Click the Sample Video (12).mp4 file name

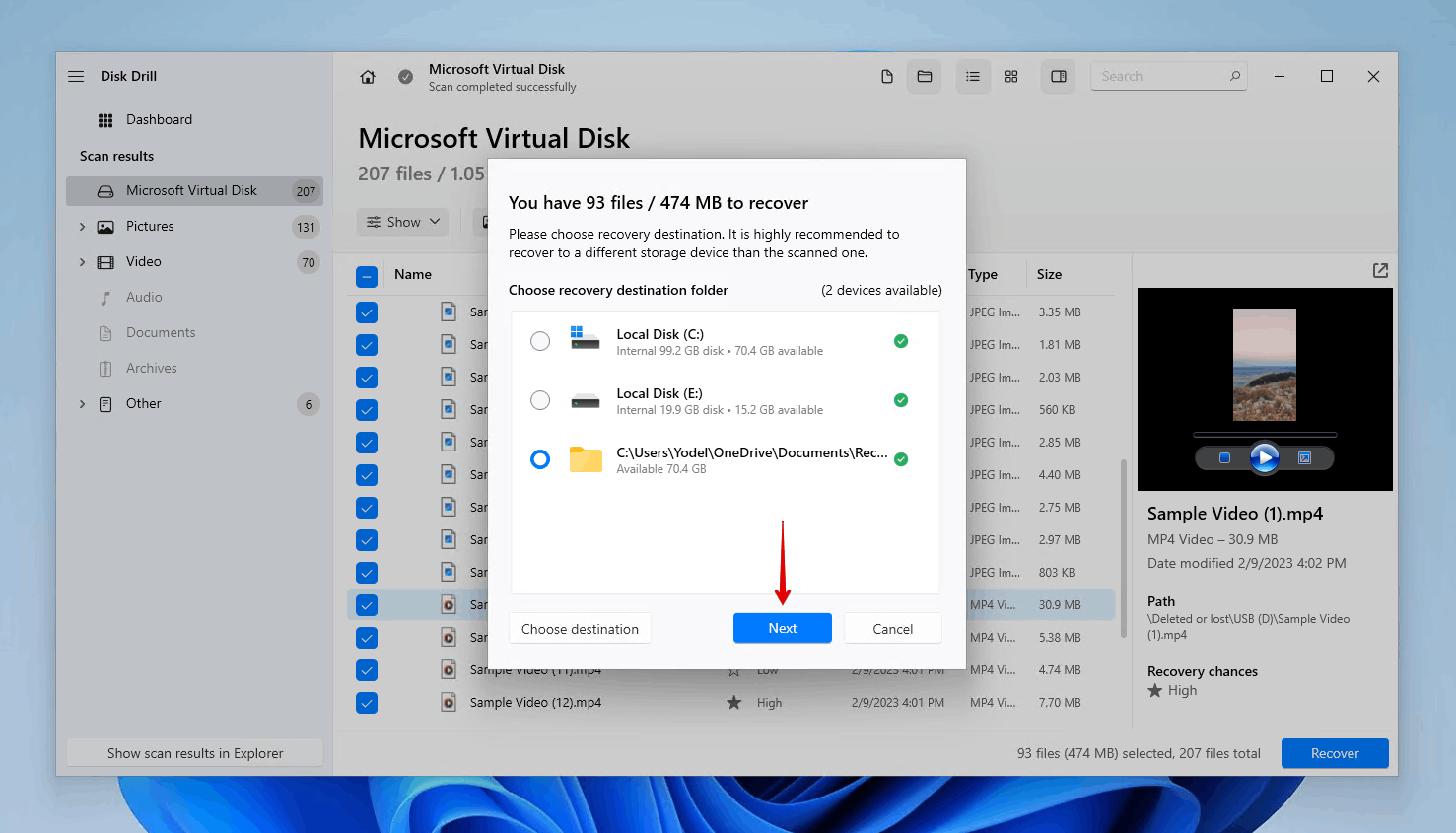coord(535,703)
